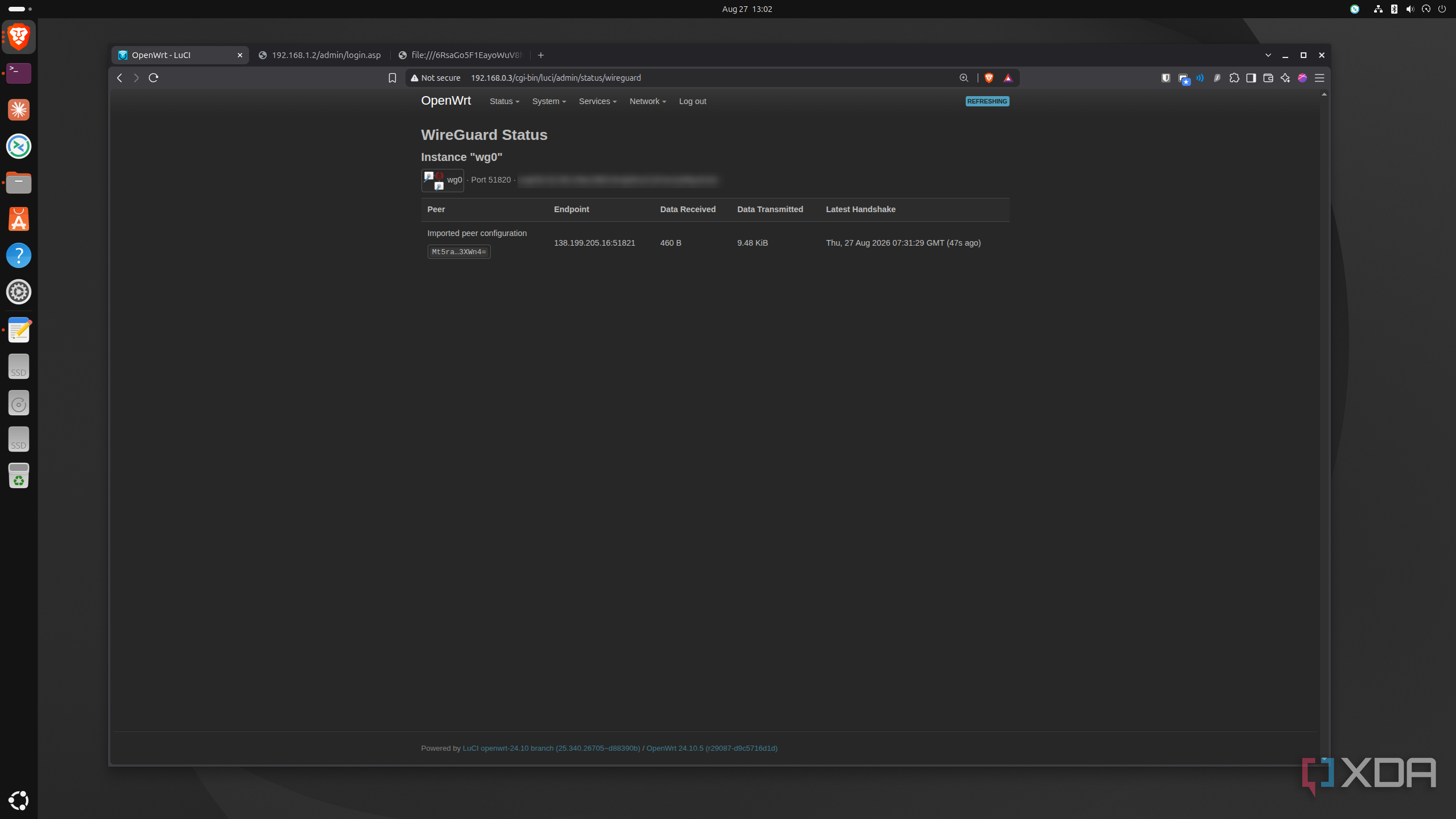Open Brave Rewards triangle icon
This screenshot has width=1456, height=819.
click(1008, 78)
